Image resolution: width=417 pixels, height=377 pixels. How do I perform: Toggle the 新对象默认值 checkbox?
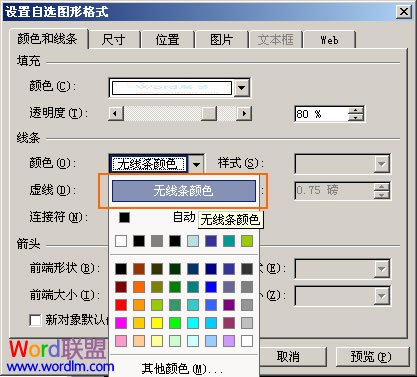point(35,320)
